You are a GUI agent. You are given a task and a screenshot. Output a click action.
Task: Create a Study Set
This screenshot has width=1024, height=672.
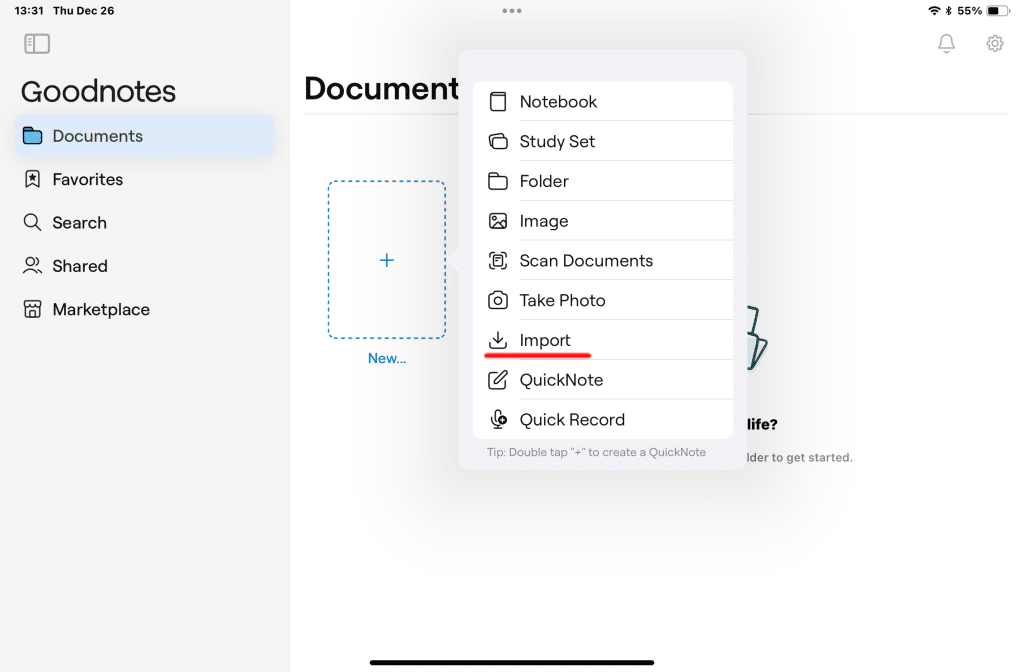tap(603, 141)
